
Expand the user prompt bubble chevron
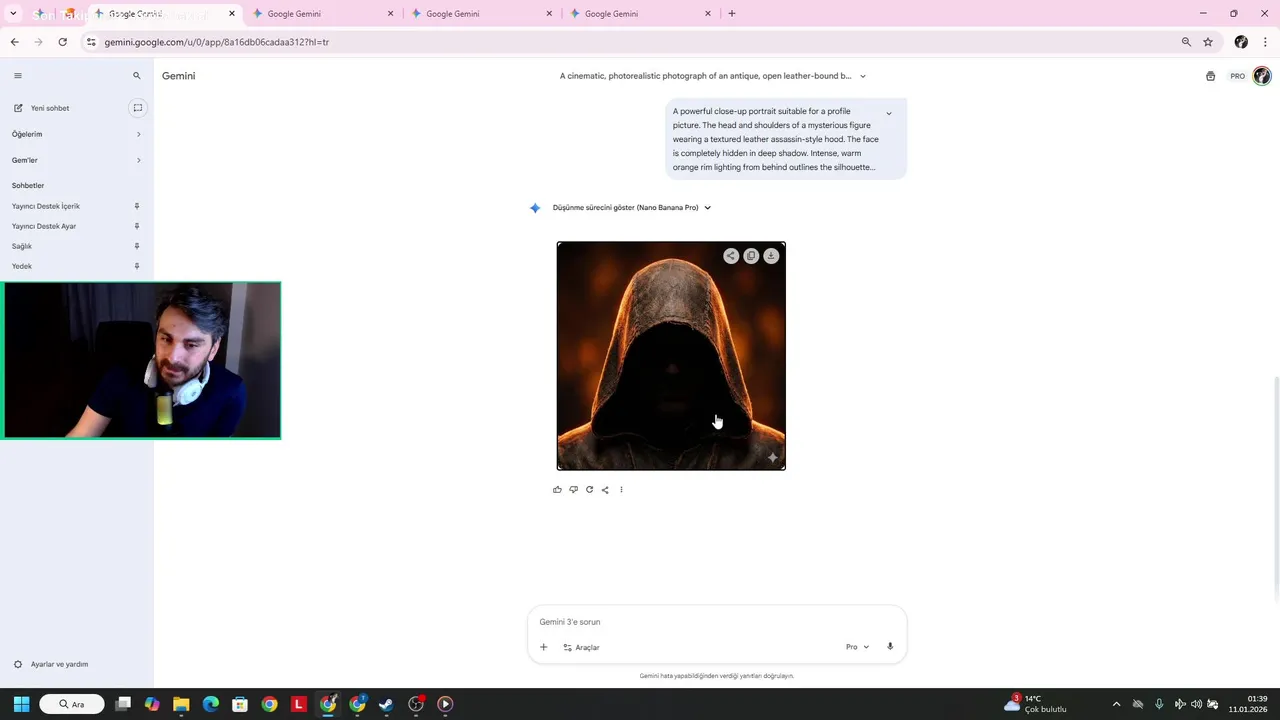tap(889, 113)
